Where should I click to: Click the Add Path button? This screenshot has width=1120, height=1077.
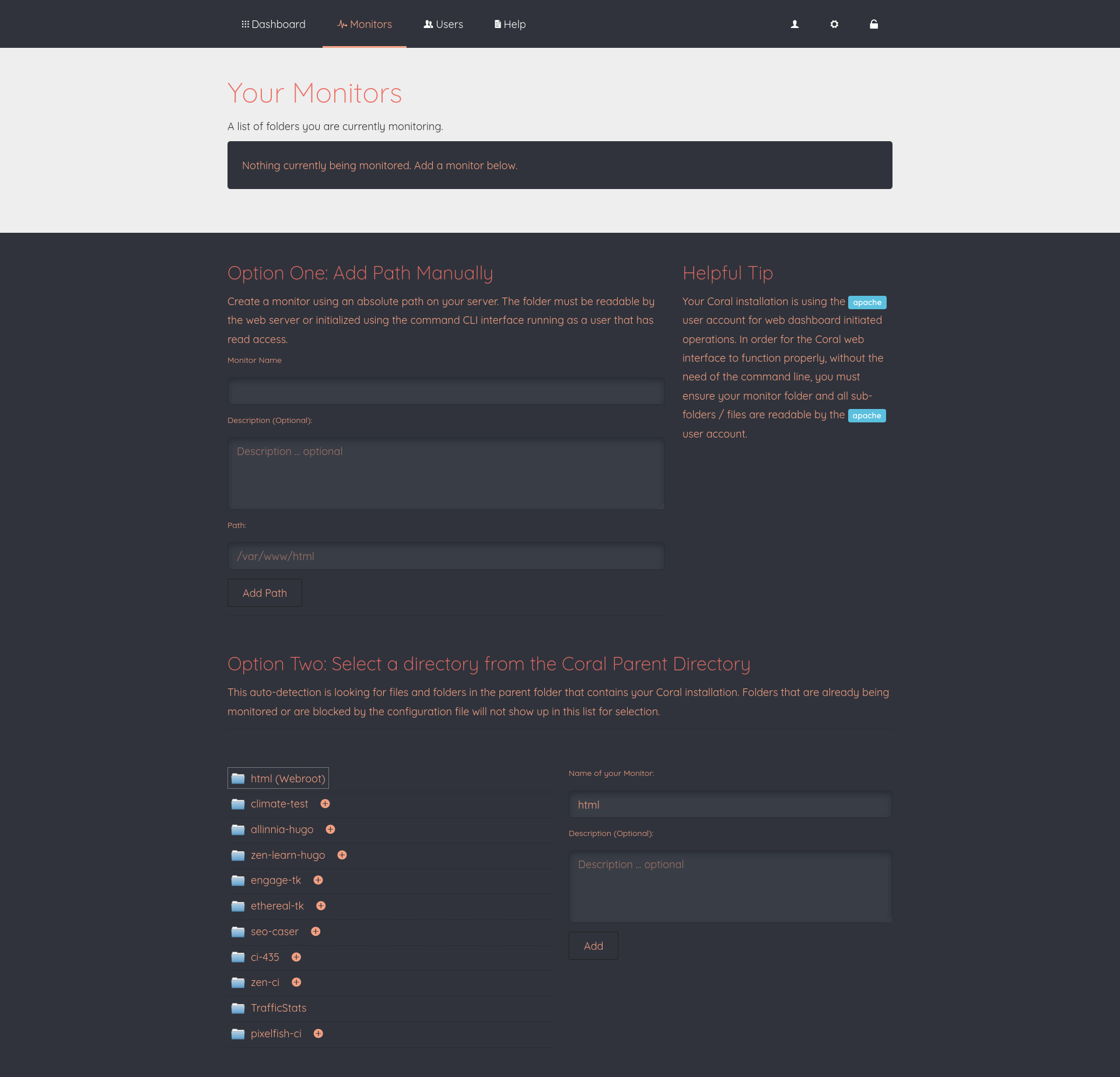point(264,593)
